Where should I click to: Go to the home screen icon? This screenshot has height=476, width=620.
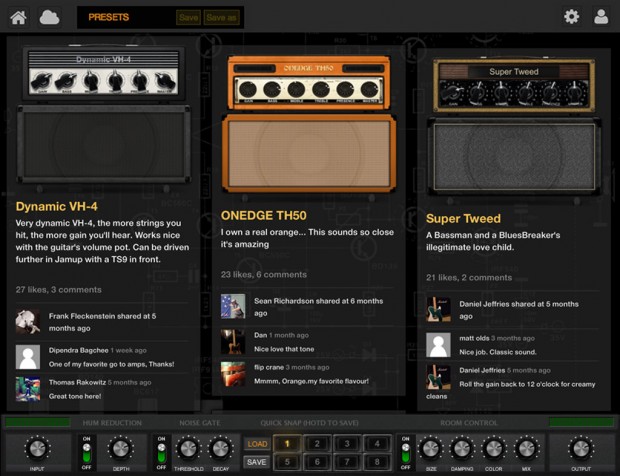click(19, 16)
